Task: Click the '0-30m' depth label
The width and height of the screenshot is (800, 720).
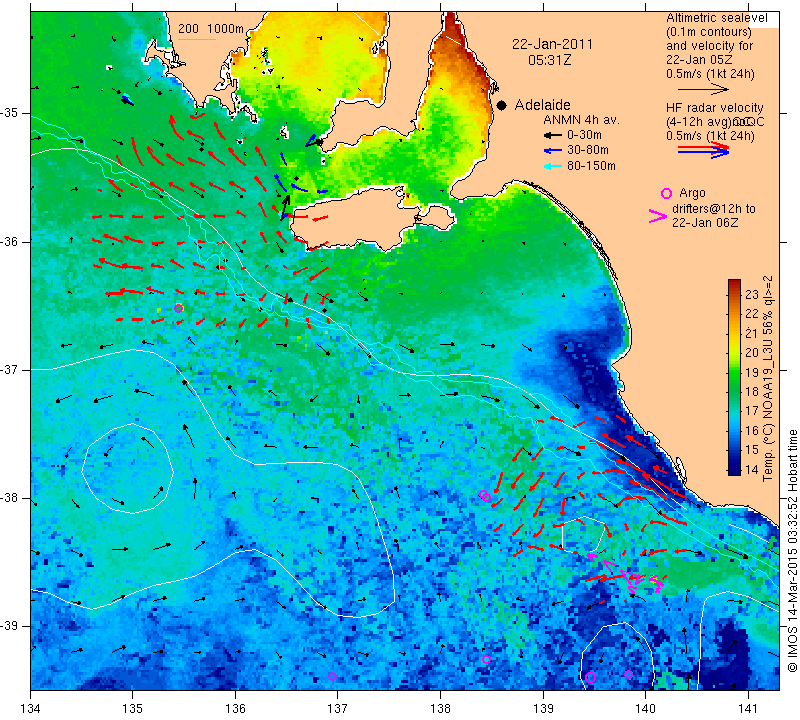Action: pos(584,135)
